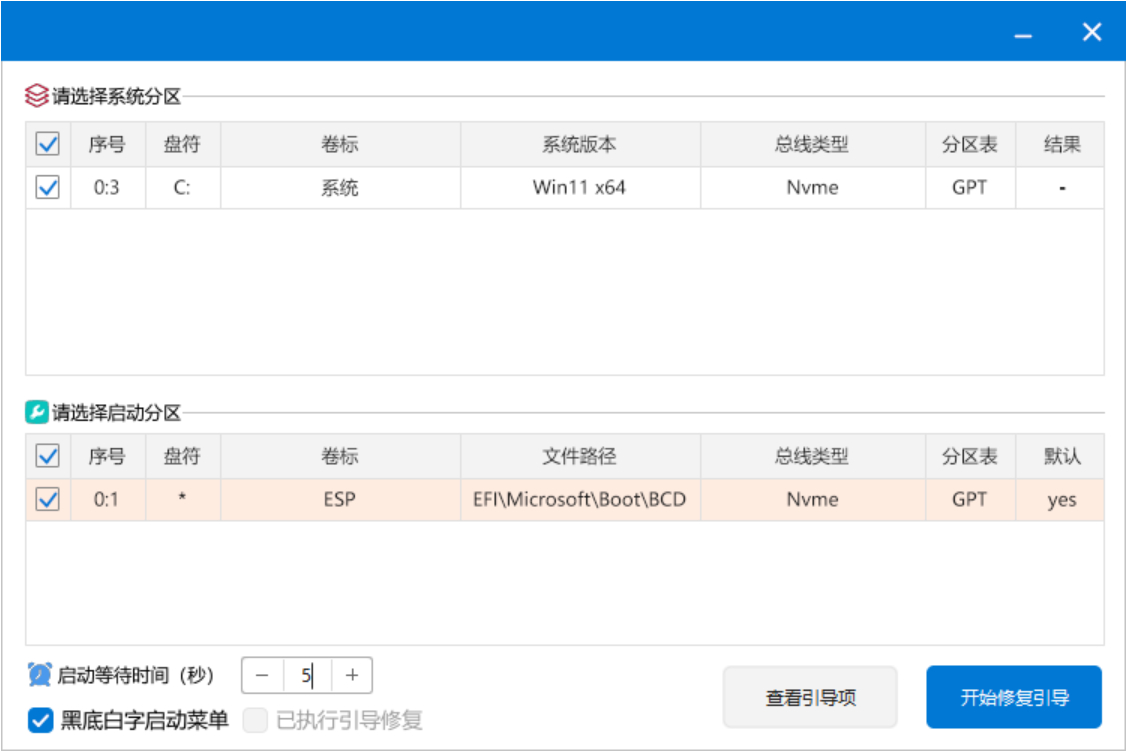Uncheck the C: system partition row checkbox
The image size is (1127, 752).
(x=48, y=188)
